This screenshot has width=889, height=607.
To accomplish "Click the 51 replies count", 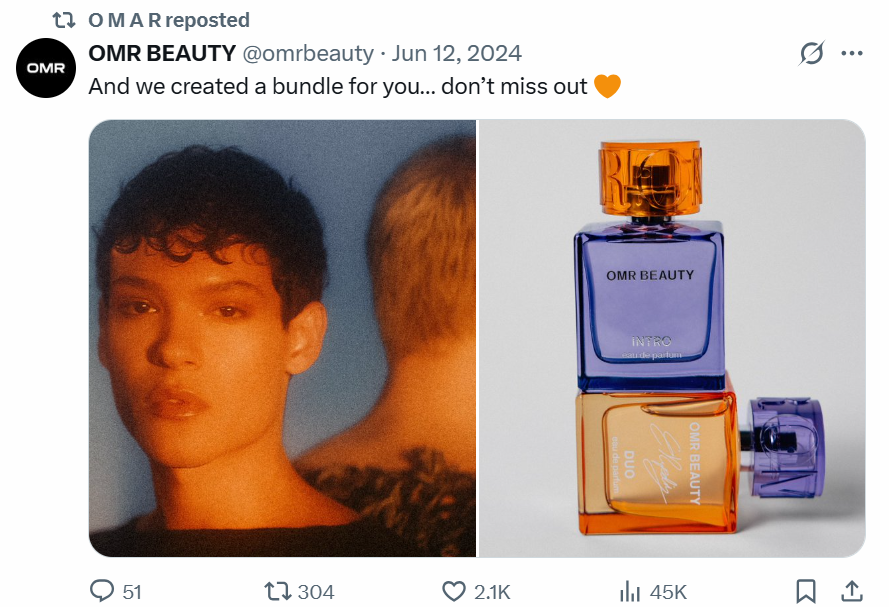I will 132,592.
